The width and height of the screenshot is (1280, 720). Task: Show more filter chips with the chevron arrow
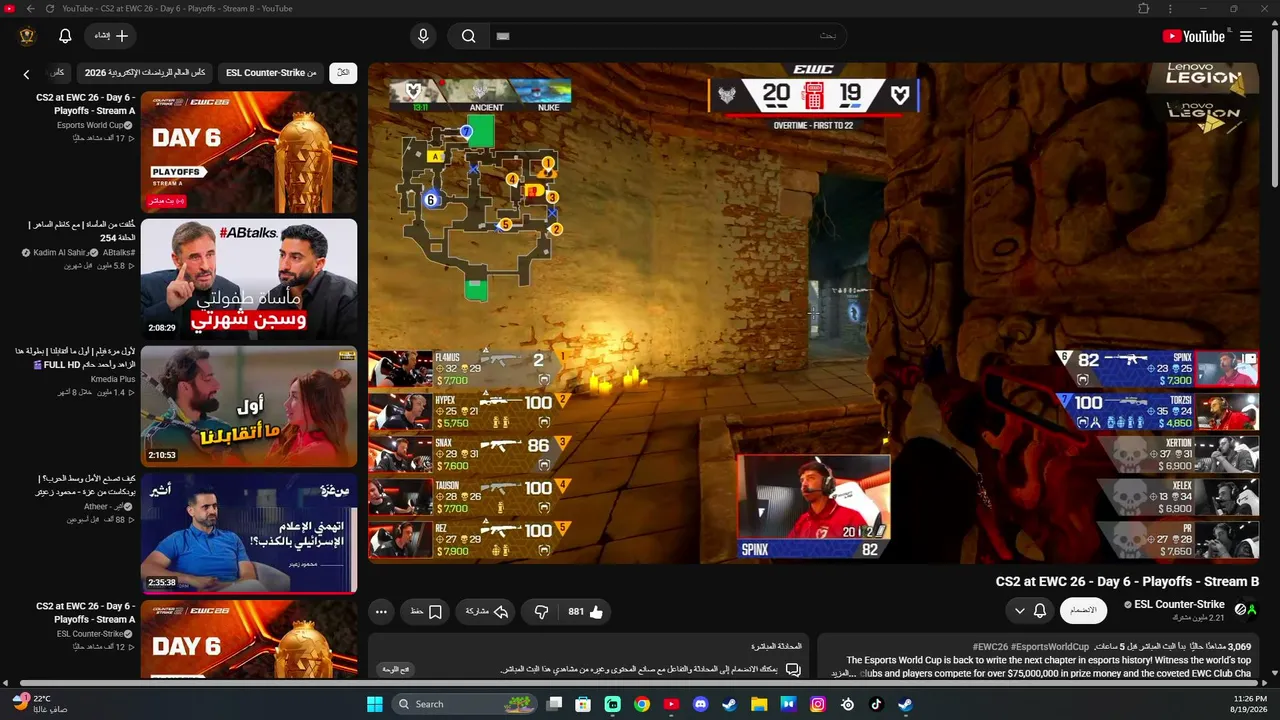[27, 74]
